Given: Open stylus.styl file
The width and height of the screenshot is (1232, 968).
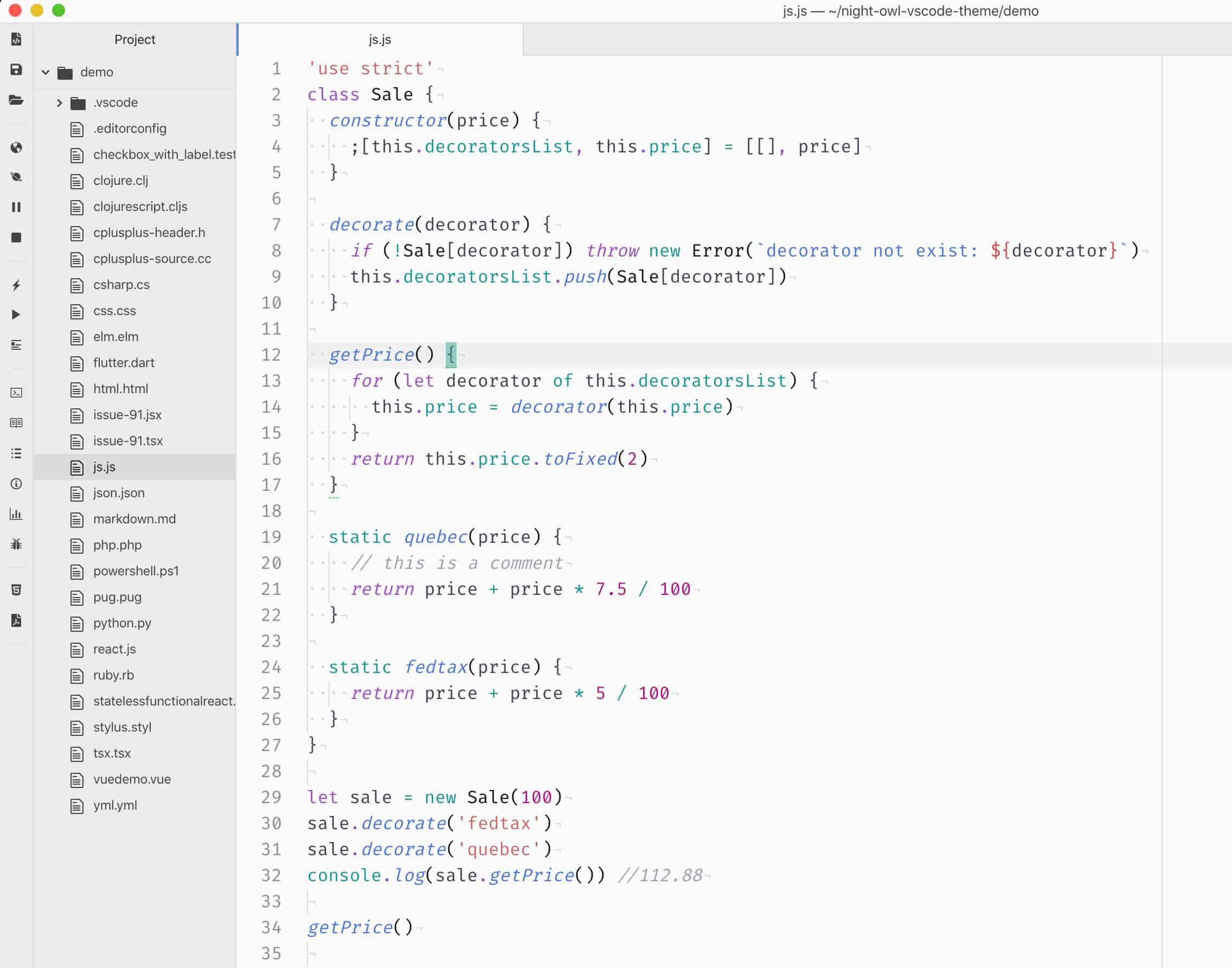Looking at the screenshot, I should coord(134,728).
